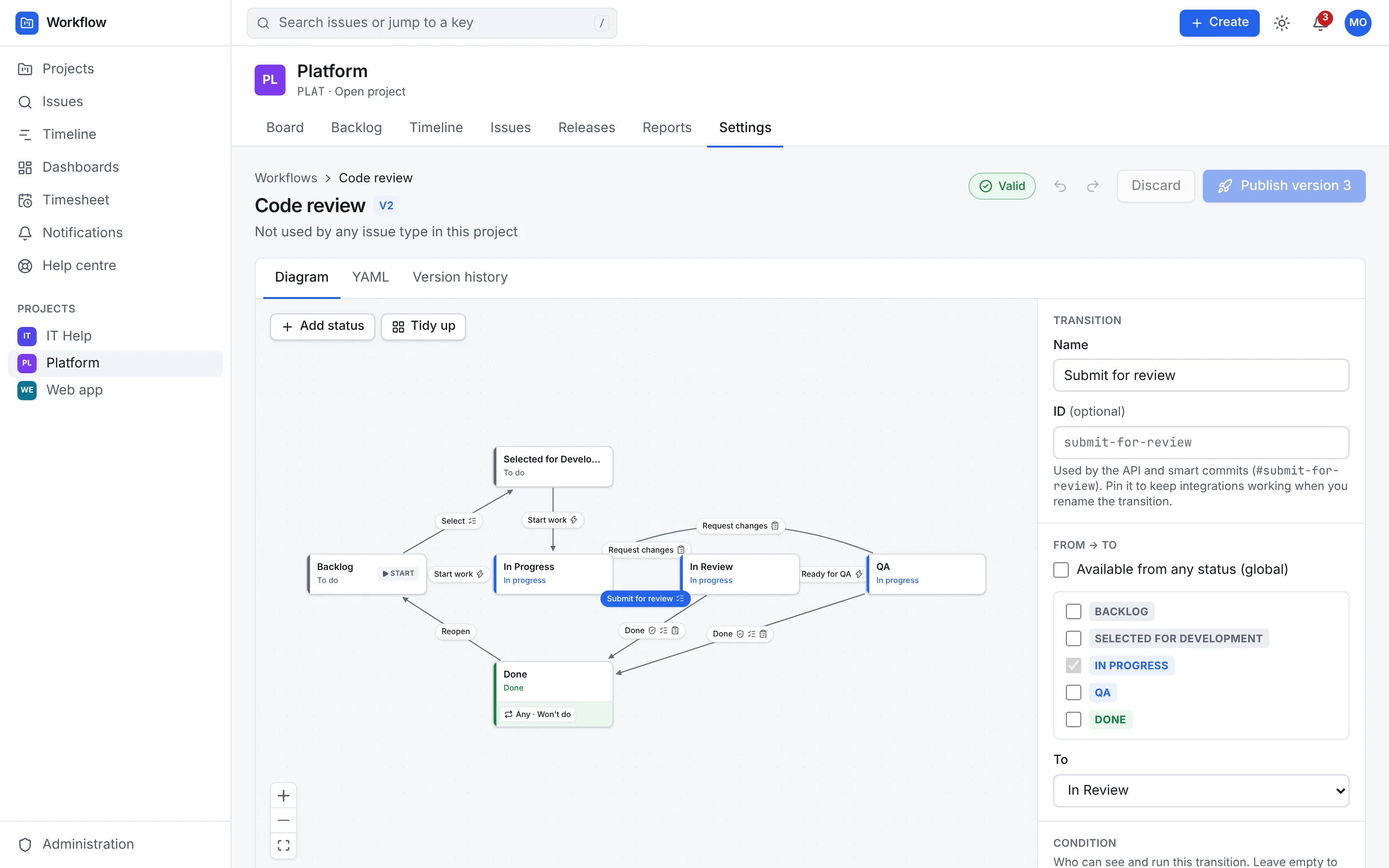The width and height of the screenshot is (1389, 868).
Task: Check the BACKLOG from-status checkbox
Action: [1073, 611]
